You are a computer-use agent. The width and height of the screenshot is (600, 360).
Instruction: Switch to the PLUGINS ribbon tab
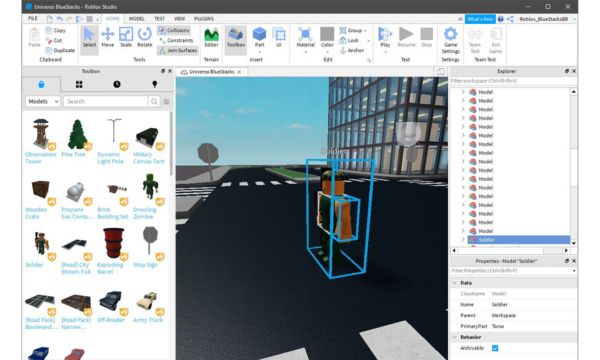click(204, 18)
